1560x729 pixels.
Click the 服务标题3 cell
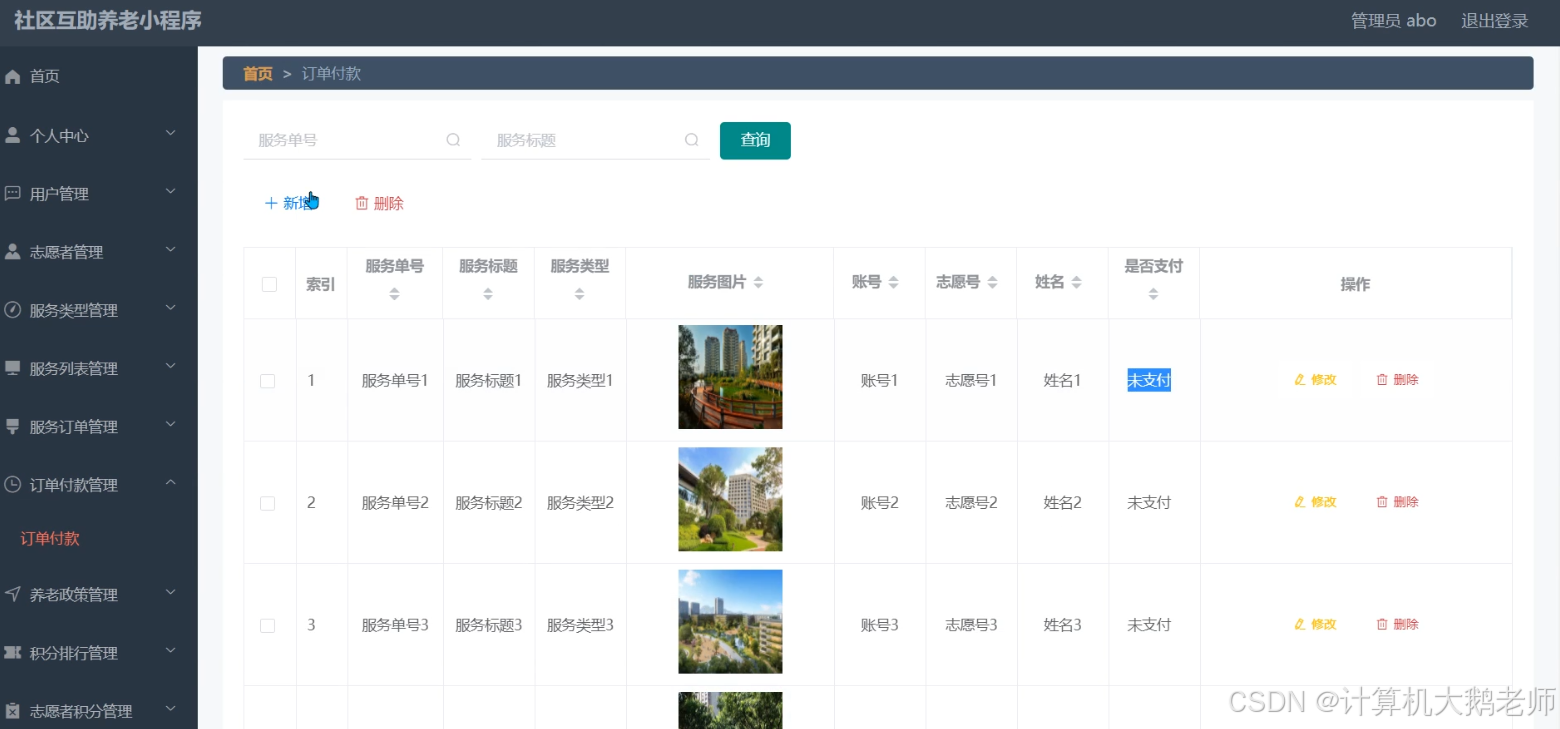click(x=489, y=625)
